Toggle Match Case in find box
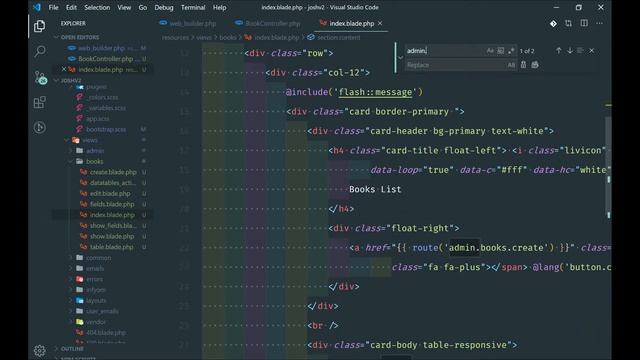The height and width of the screenshot is (360, 640). (490, 51)
